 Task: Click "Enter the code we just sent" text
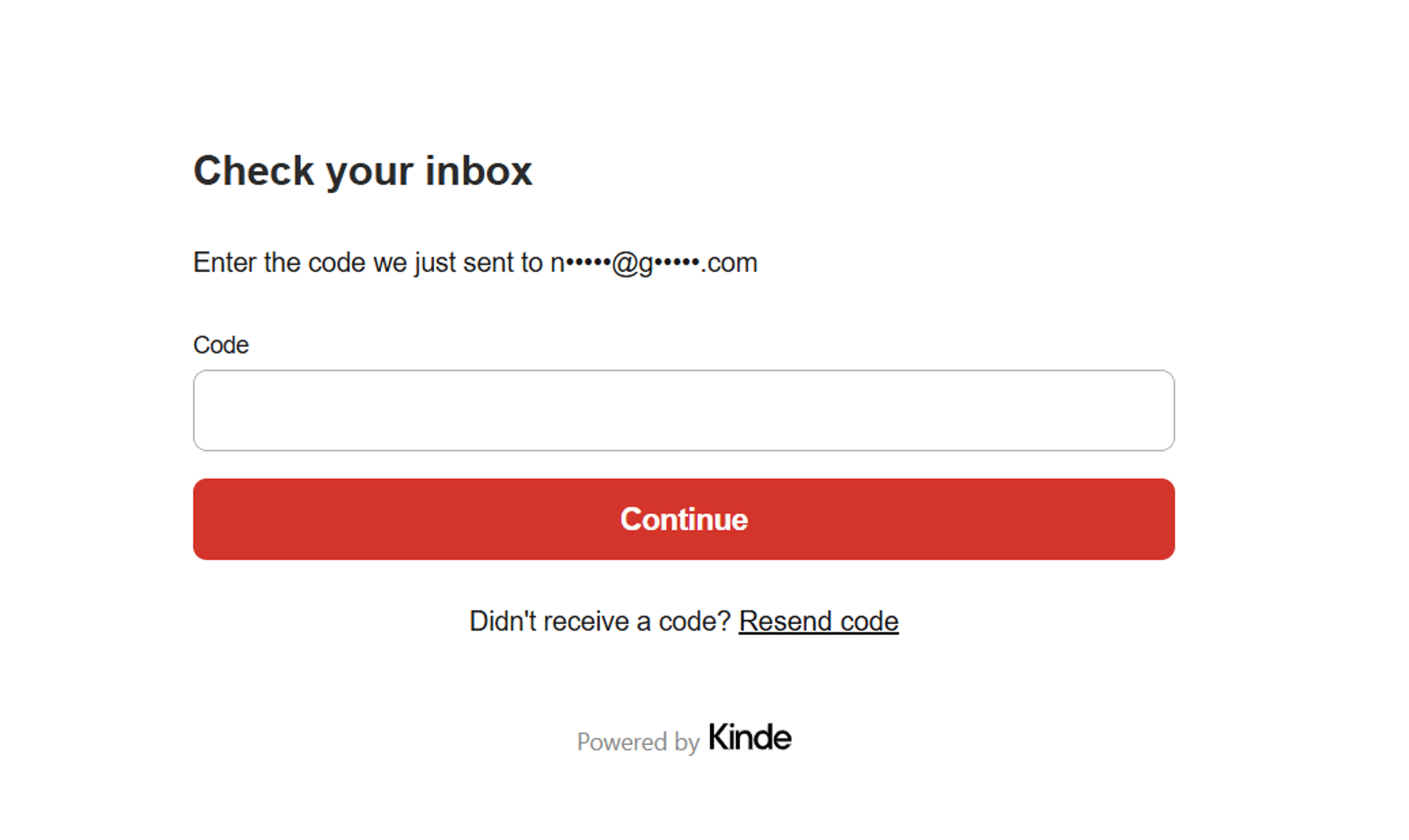(368, 262)
